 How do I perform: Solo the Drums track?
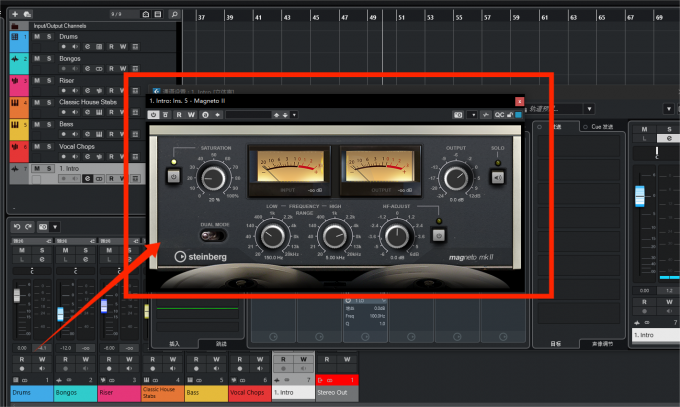coord(49,36)
